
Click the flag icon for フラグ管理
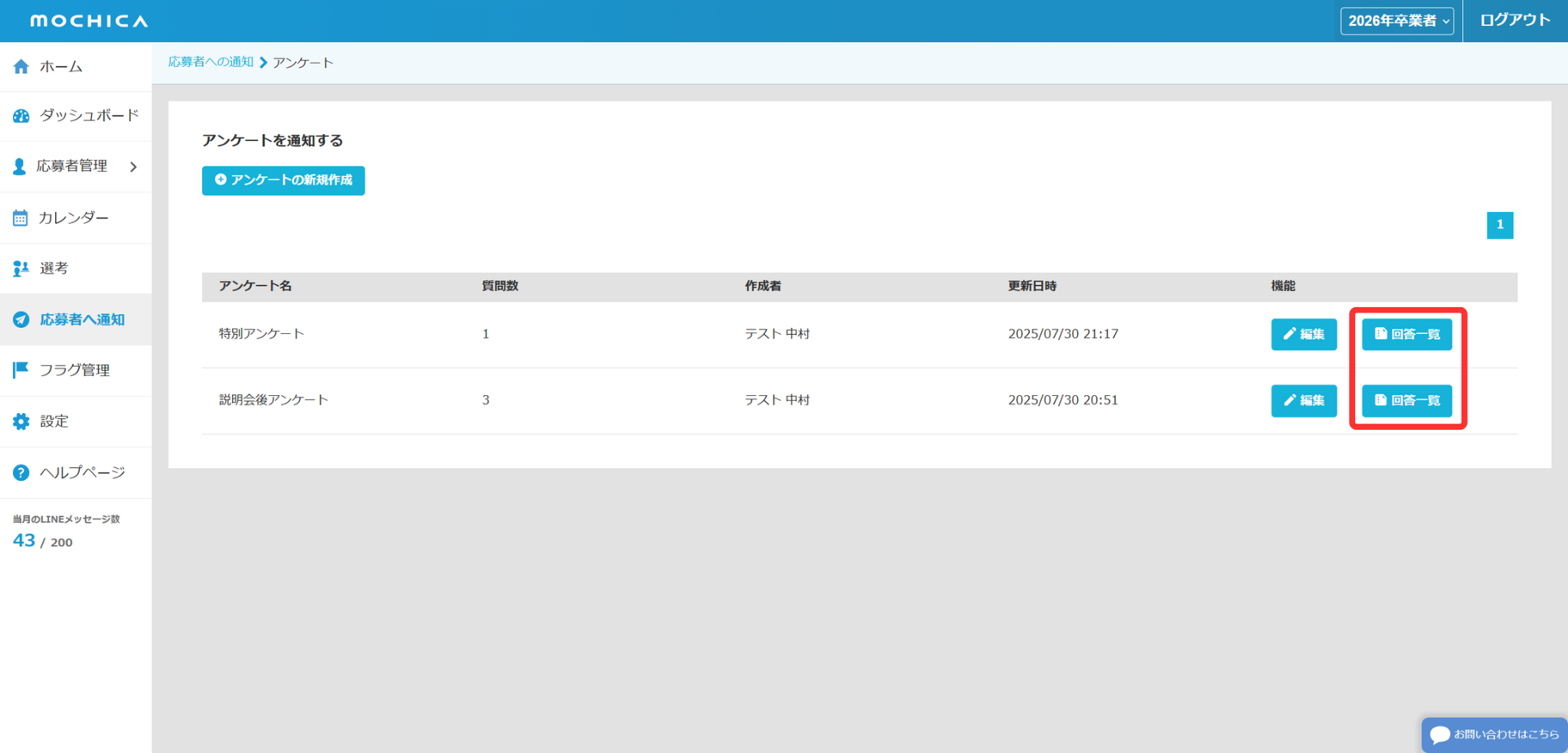click(21, 370)
